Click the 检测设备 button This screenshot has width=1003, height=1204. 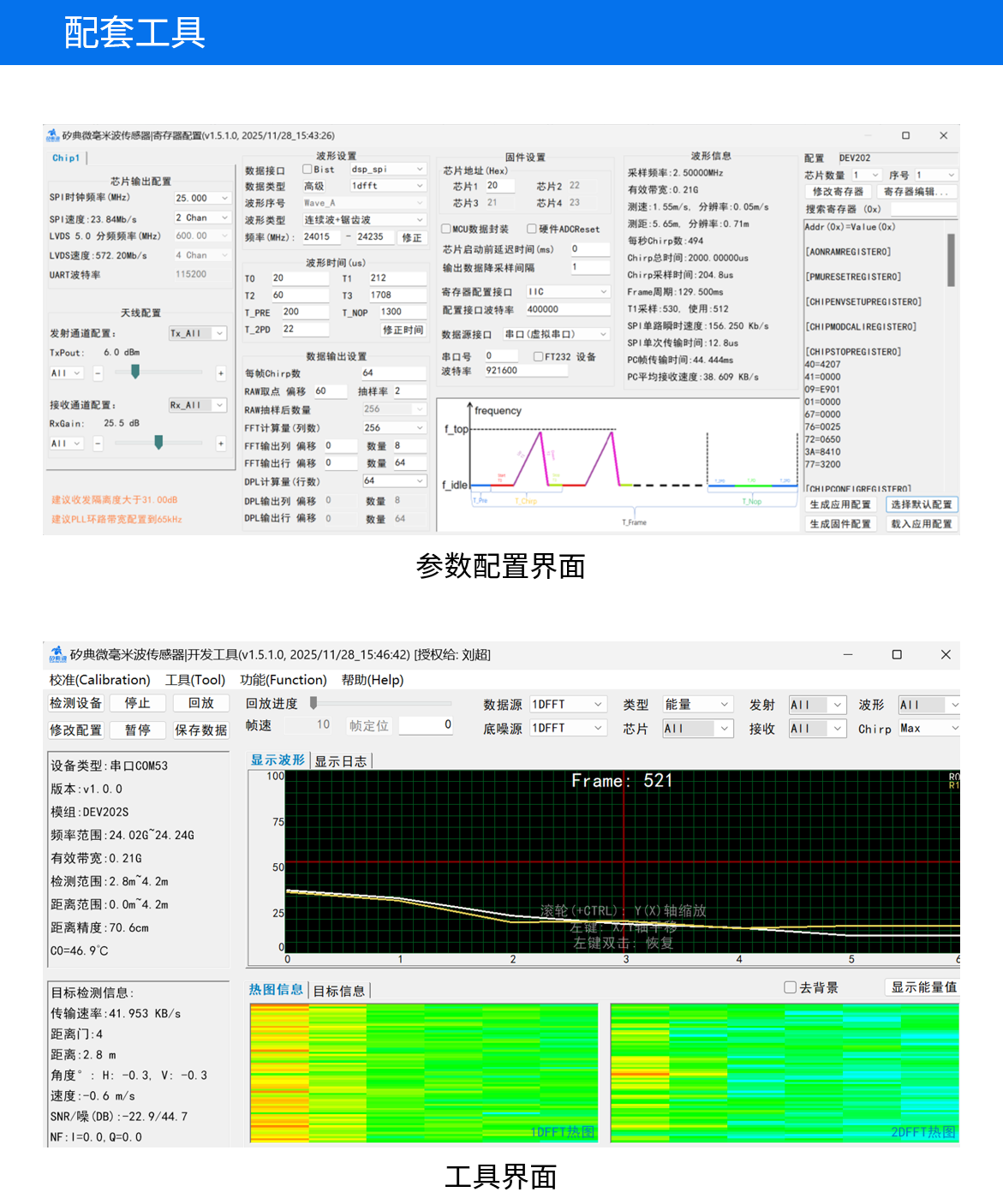pyautogui.click(x=76, y=703)
